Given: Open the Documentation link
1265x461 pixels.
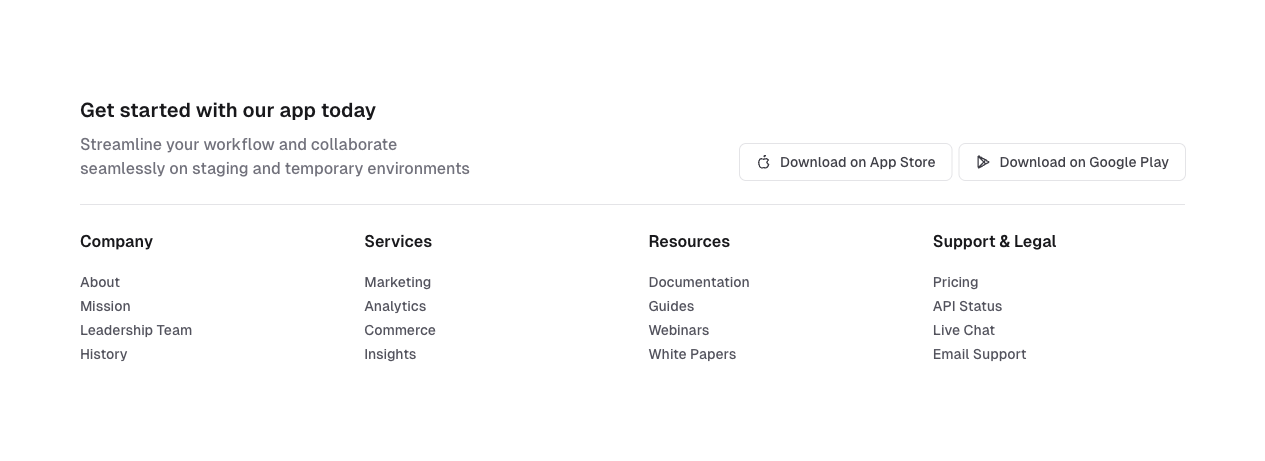Looking at the screenshot, I should point(699,282).
